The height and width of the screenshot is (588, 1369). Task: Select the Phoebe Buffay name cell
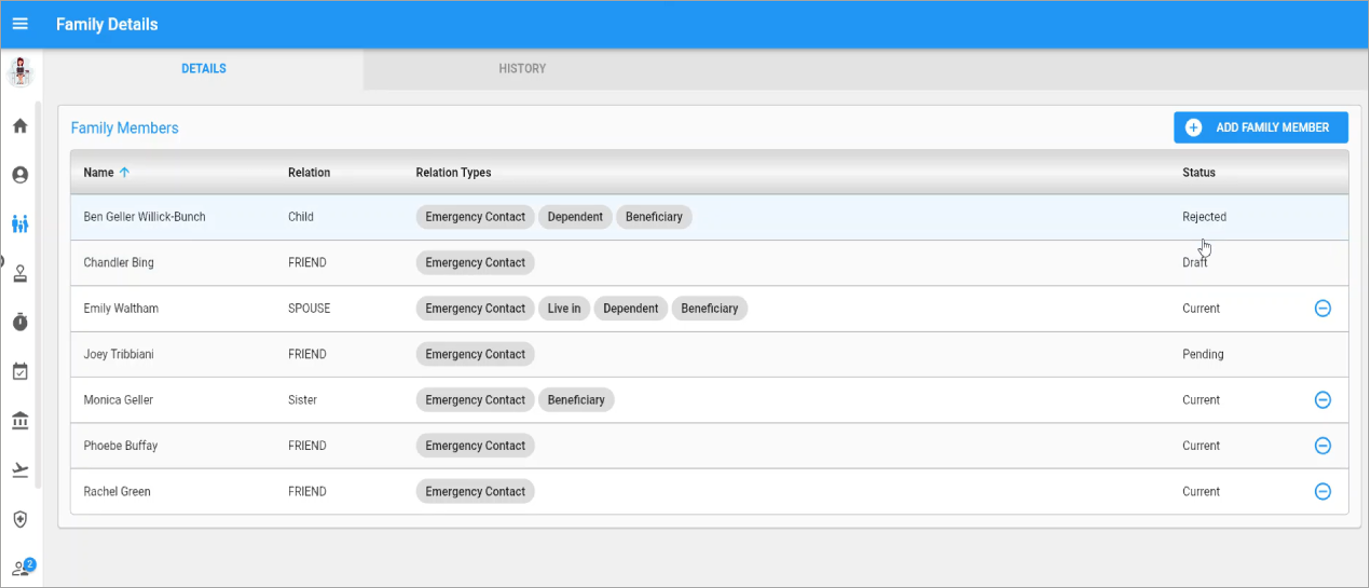pos(120,446)
